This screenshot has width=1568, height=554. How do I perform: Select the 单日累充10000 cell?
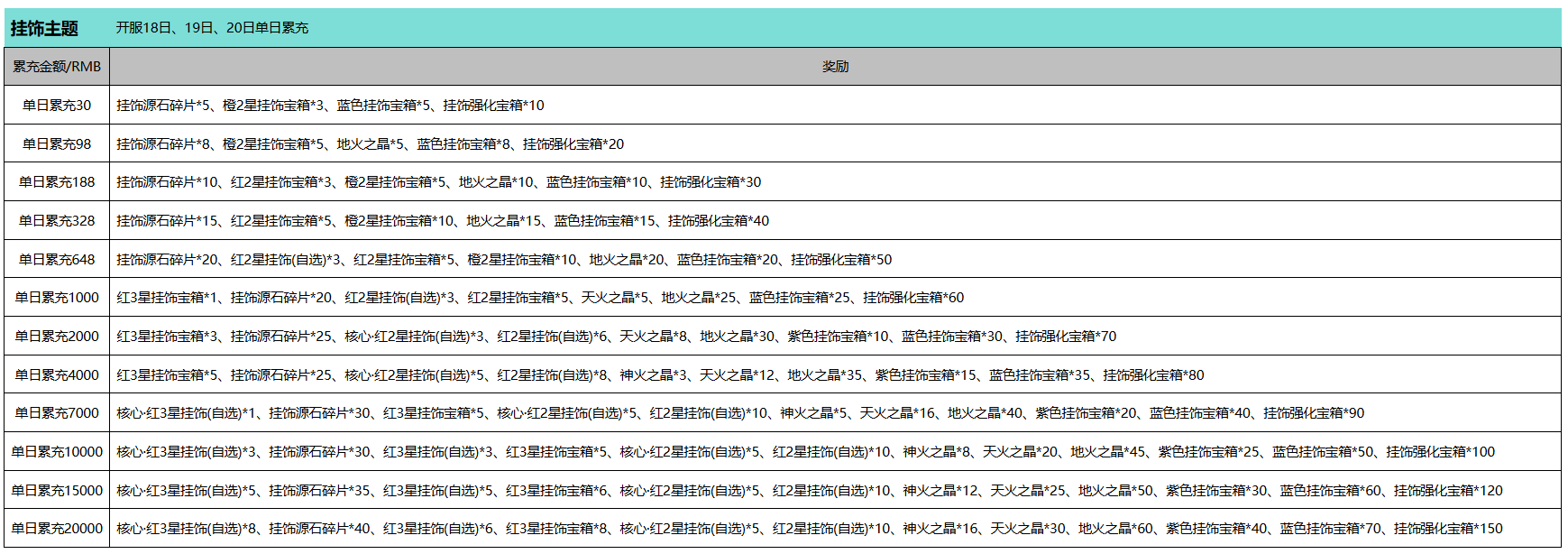57,452
